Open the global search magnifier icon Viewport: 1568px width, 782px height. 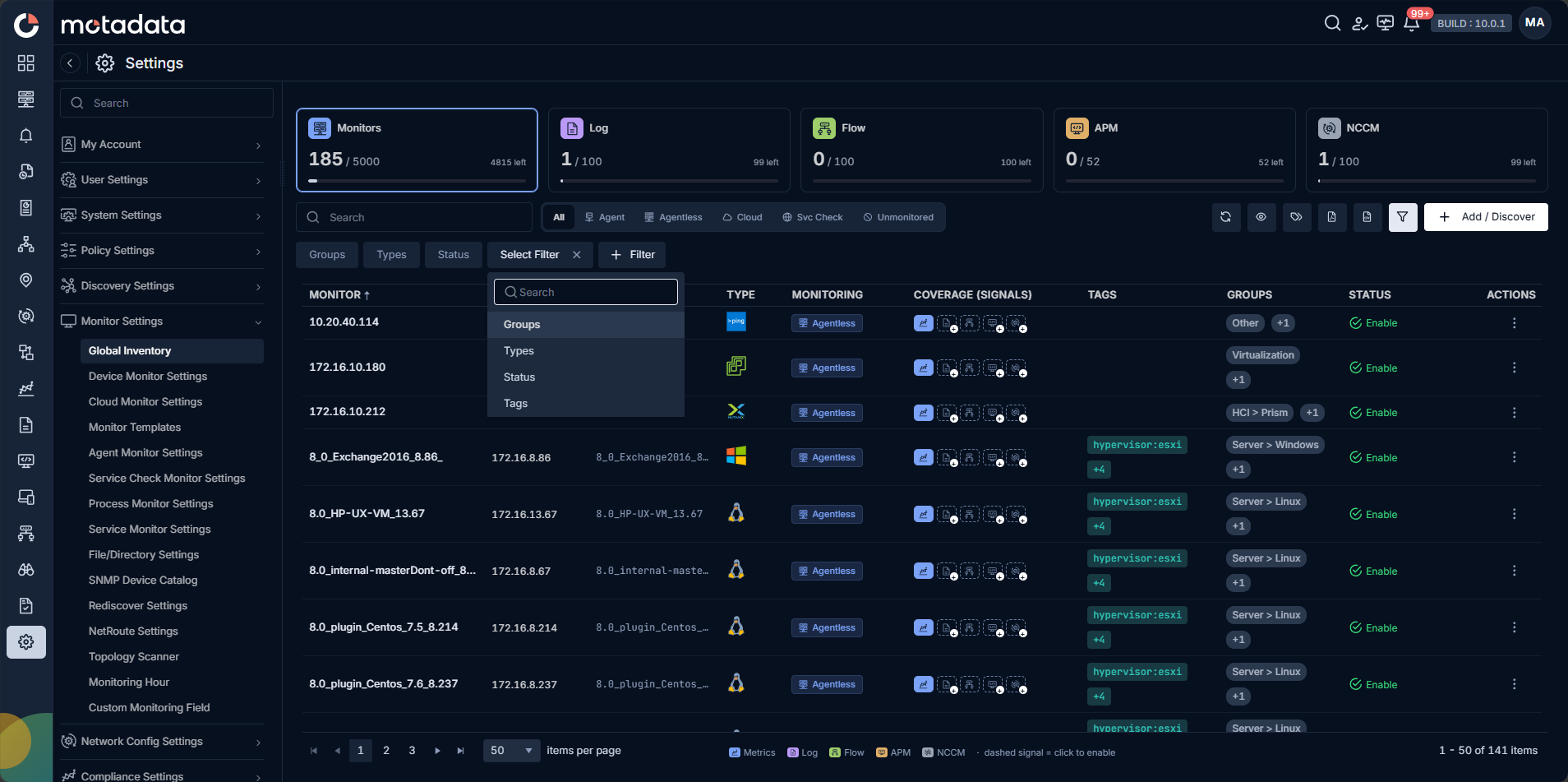(x=1332, y=23)
